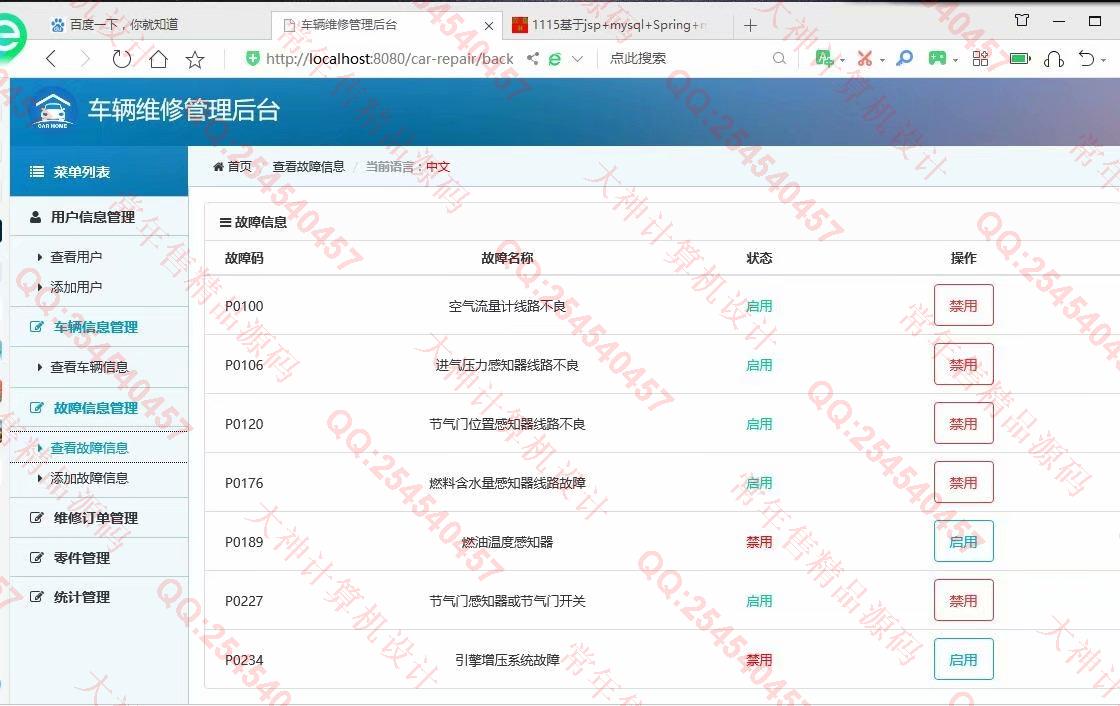Open the scissors screenshot tool
The width and height of the screenshot is (1120, 706).
(x=865, y=59)
